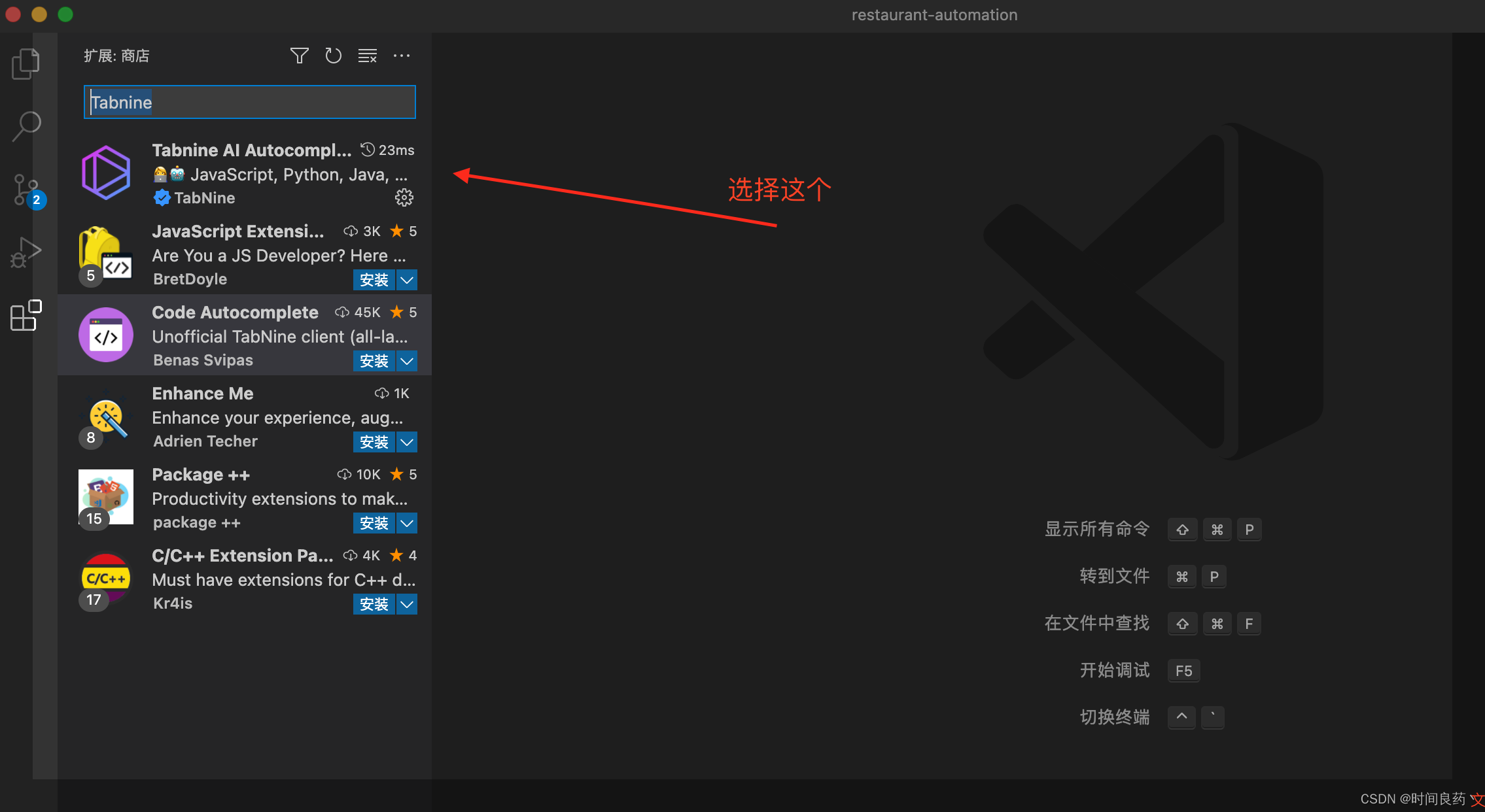Image resolution: width=1485 pixels, height=812 pixels.
Task: Click the Enhance Me extension icon
Action: [105, 416]
